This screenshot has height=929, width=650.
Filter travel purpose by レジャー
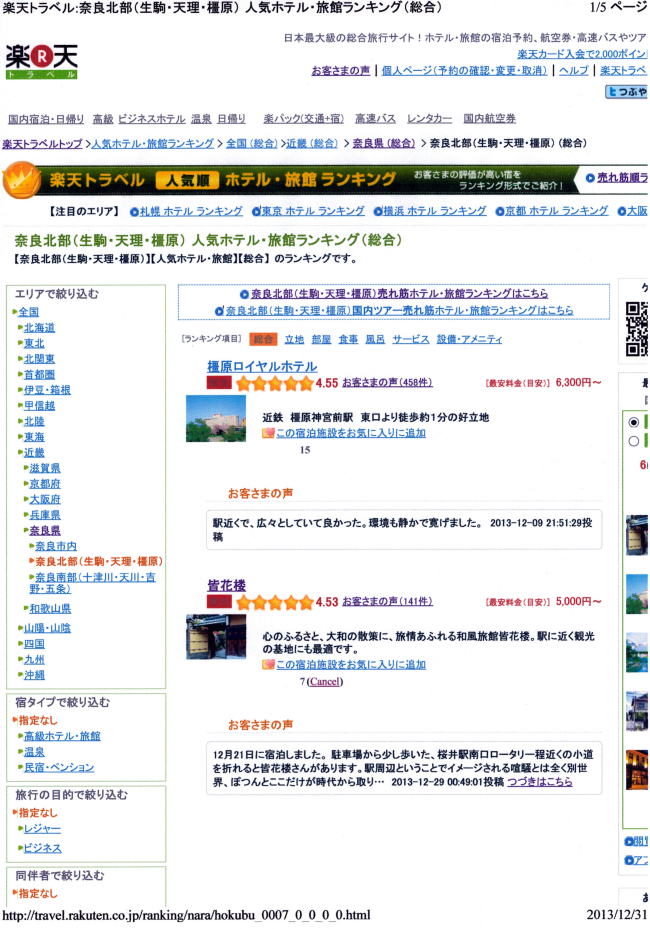pyautogui.click(x=42, y=829)
